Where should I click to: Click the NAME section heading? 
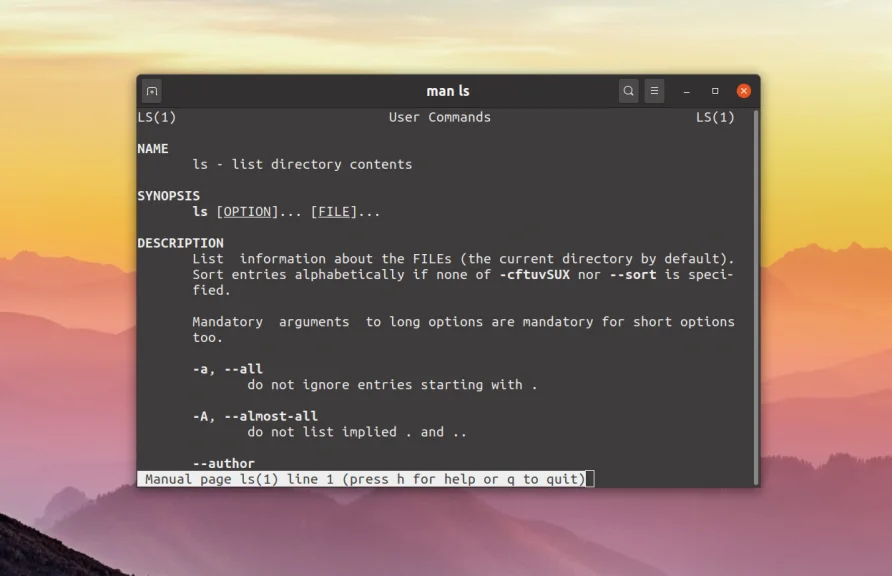click(x=153, y=148)
